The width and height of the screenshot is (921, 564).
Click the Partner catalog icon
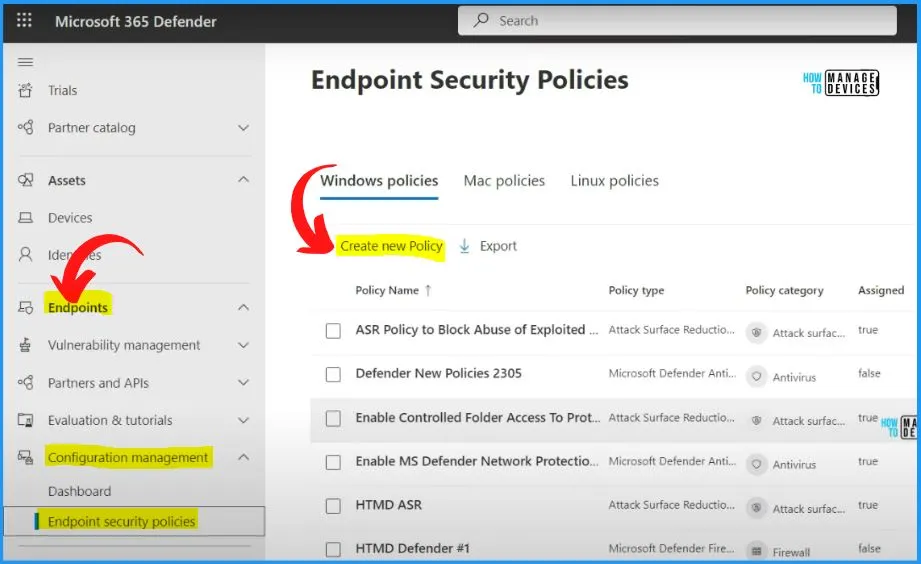(x=25, y=127)
